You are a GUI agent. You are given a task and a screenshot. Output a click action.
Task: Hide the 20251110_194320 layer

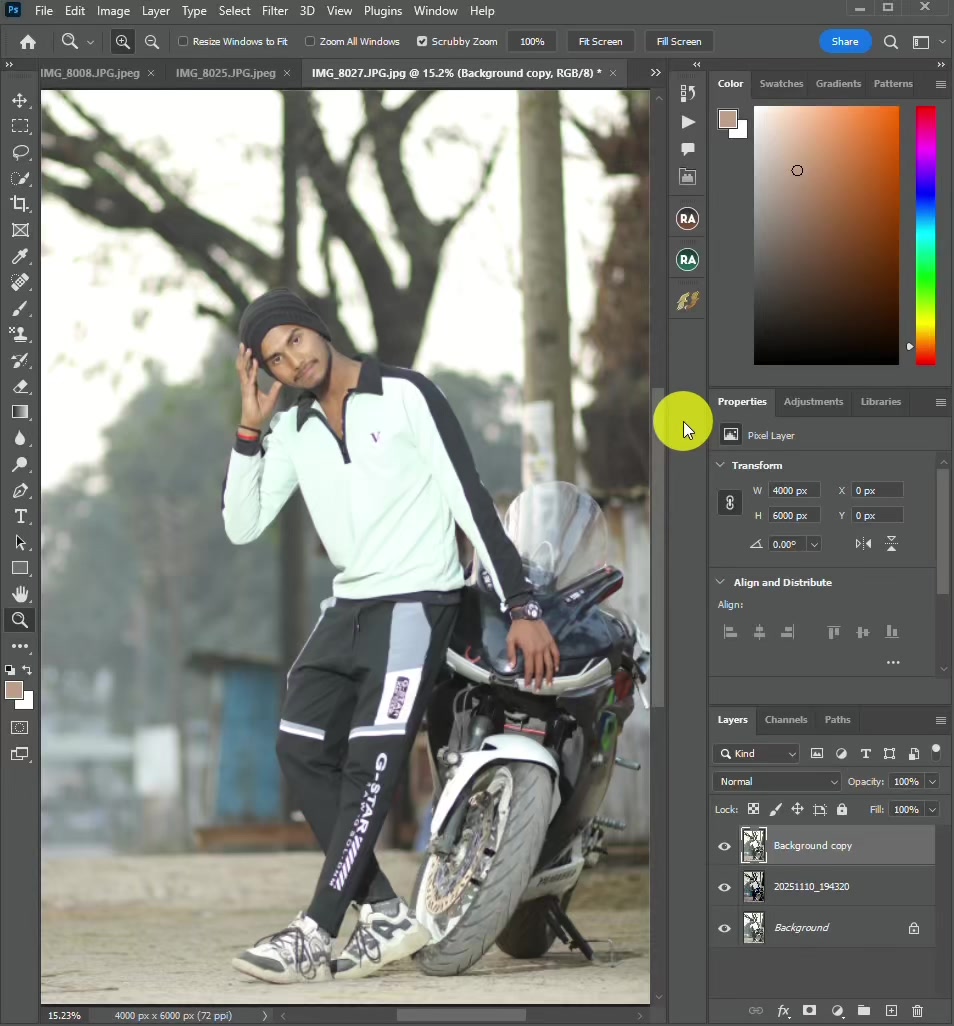724,887
